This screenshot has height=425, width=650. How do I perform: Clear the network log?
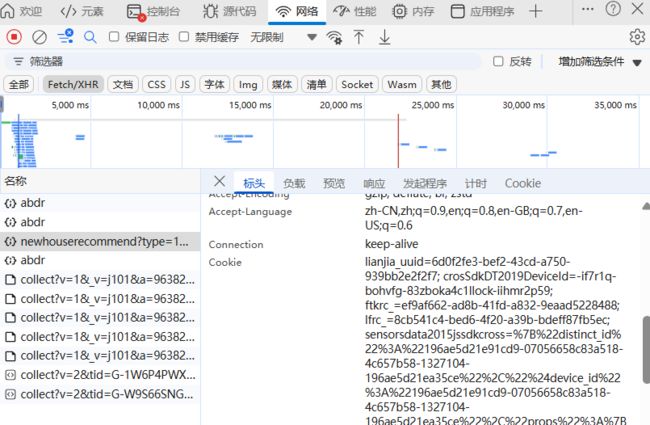39,37
